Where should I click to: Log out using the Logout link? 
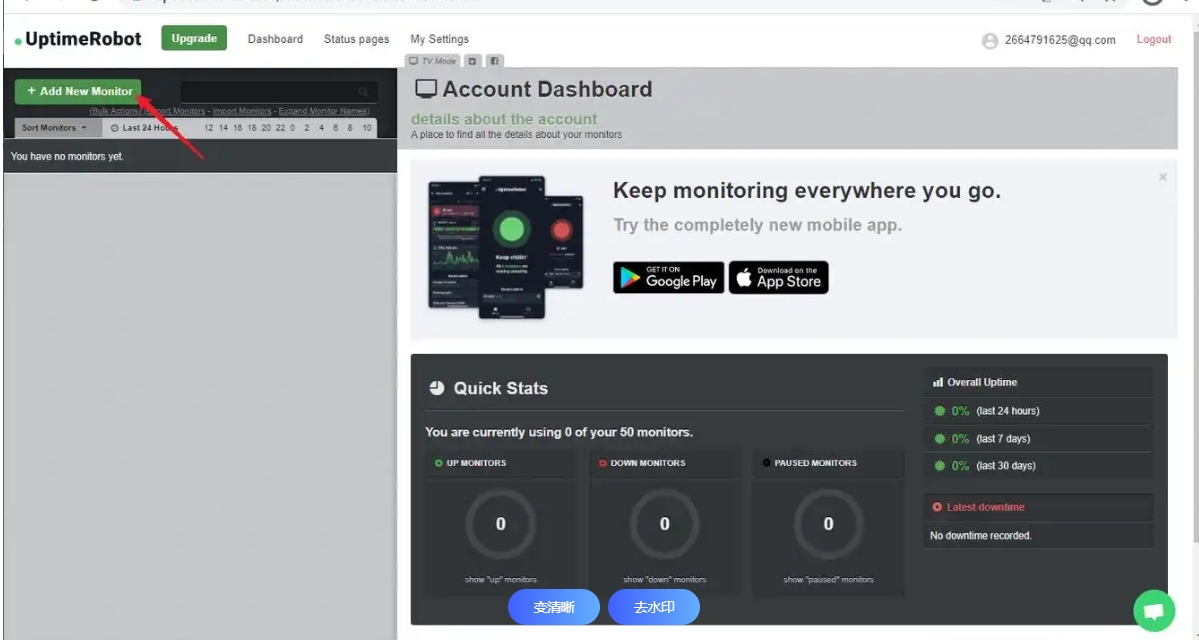tap(1154, 39)
